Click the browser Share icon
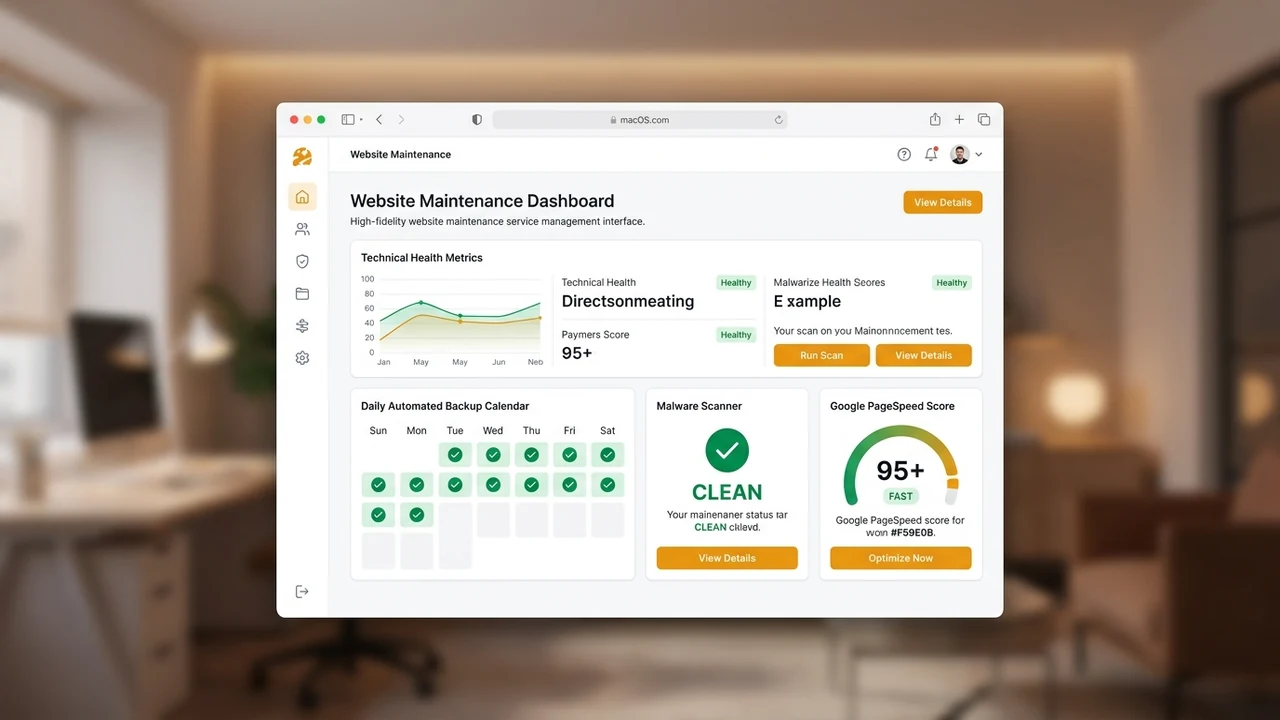 (935, 119)
